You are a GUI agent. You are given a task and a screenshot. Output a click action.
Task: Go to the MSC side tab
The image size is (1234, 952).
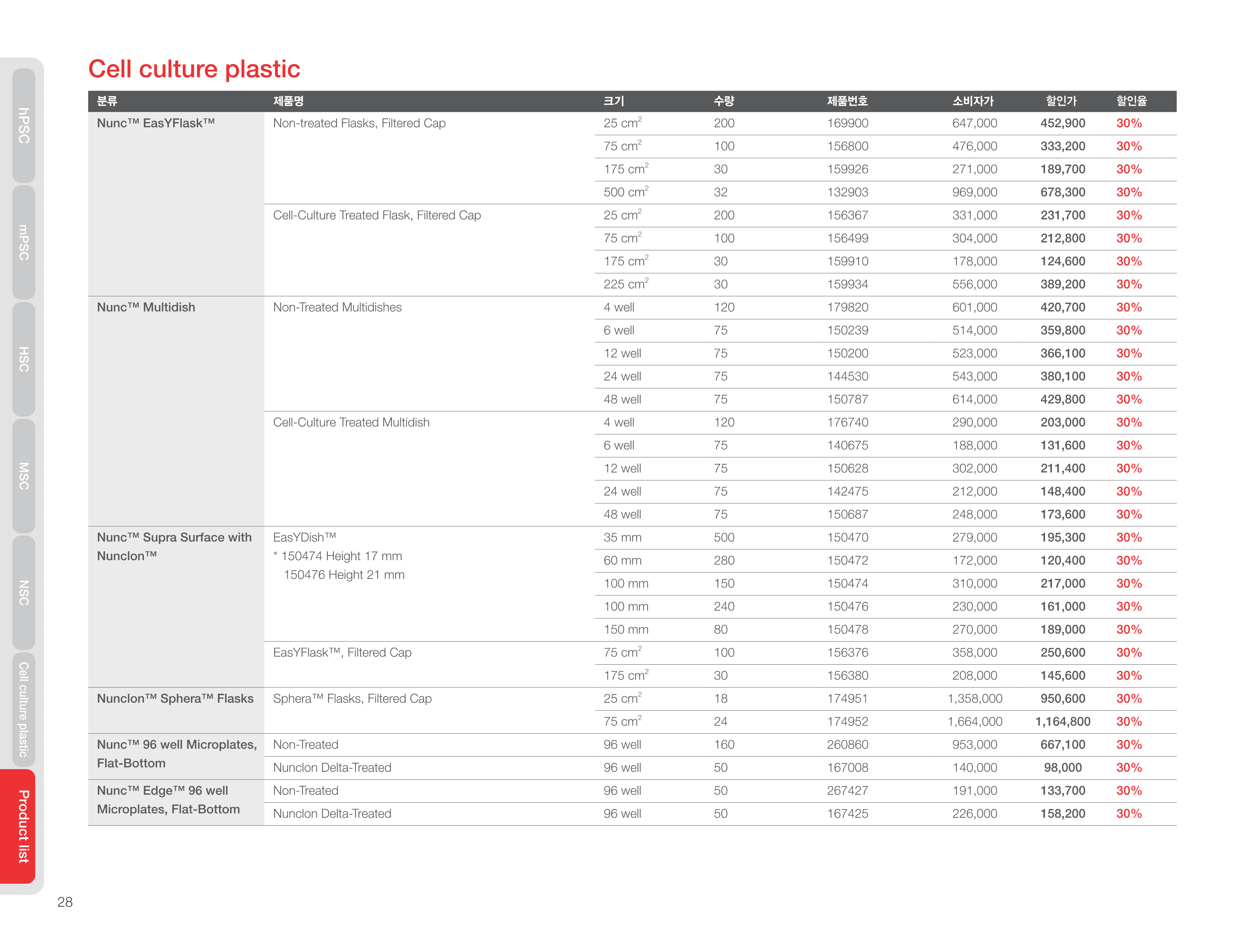pyautogui.click(x=23, y=476)
